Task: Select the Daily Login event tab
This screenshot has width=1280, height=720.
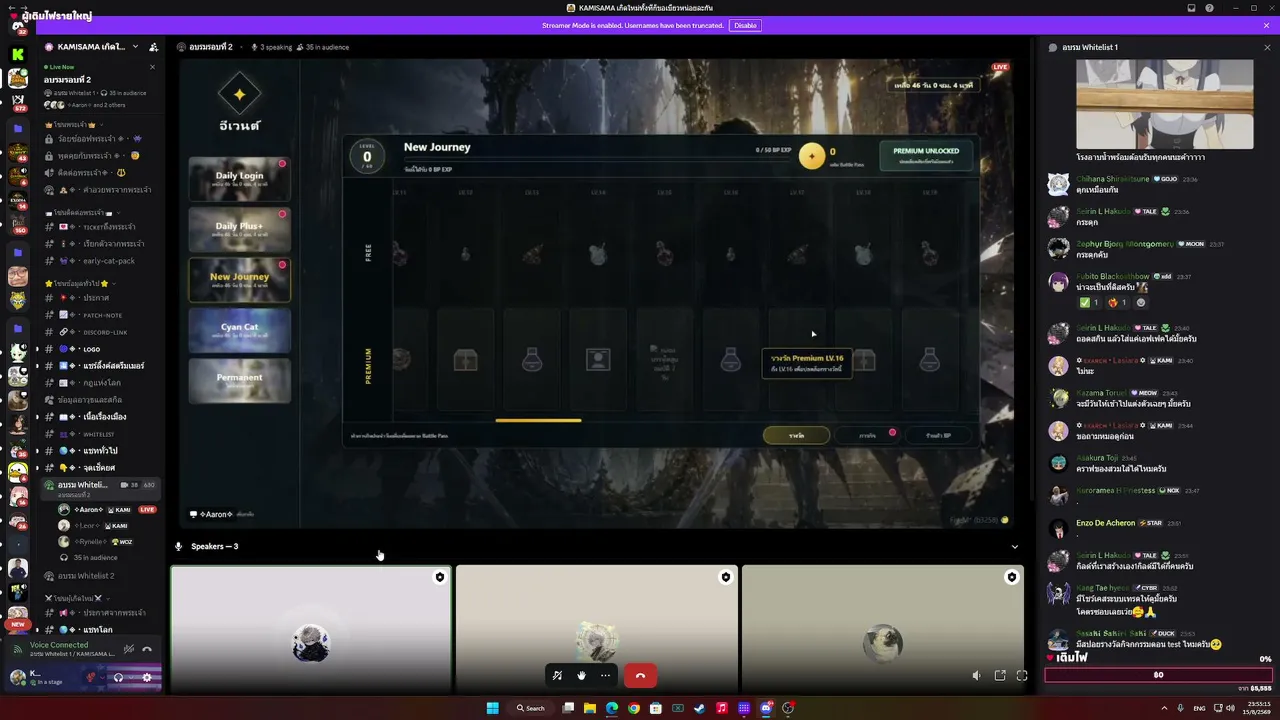Action: (240, 178)
